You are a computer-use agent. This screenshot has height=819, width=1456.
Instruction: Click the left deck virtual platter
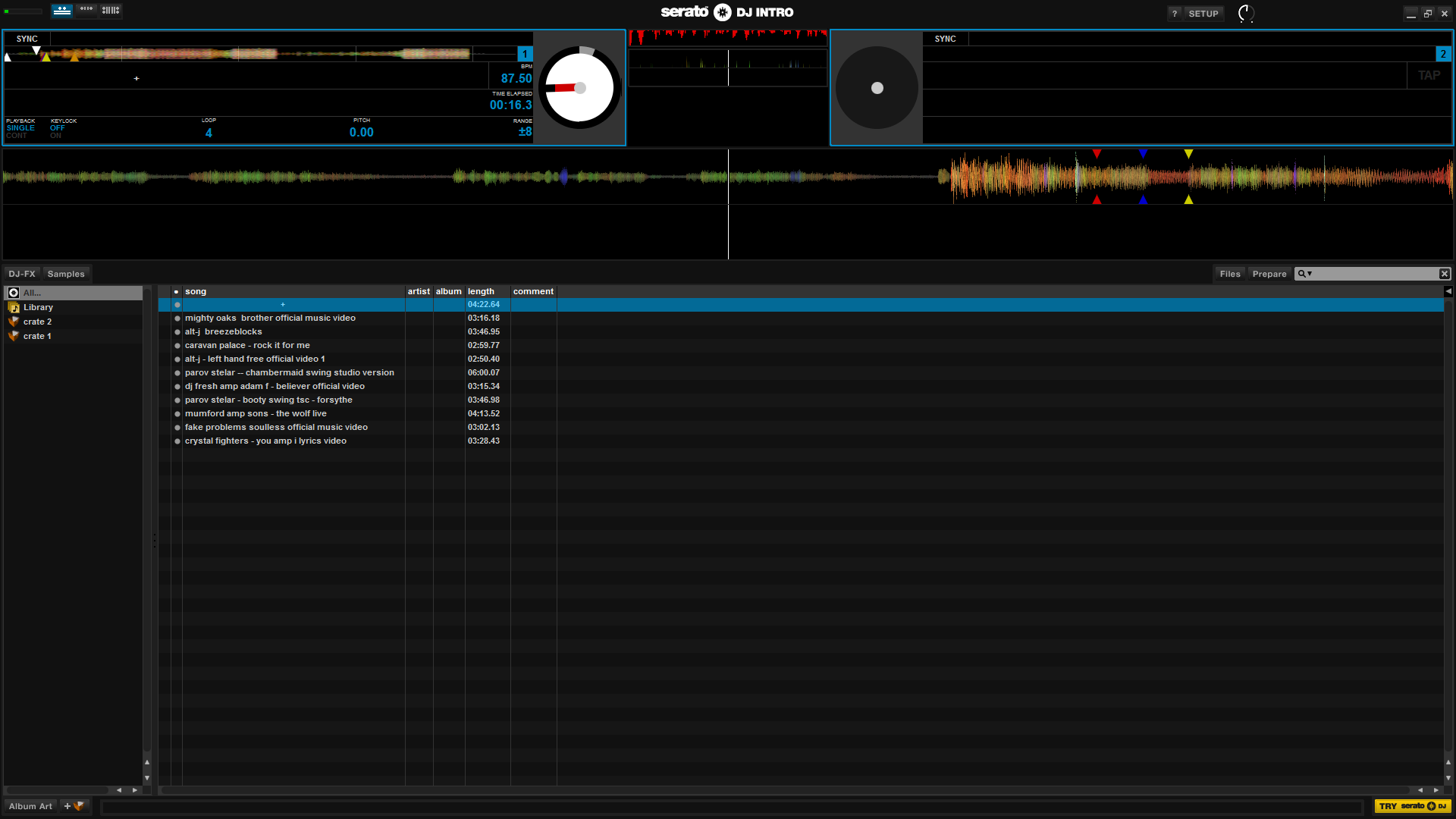point(580,88)
